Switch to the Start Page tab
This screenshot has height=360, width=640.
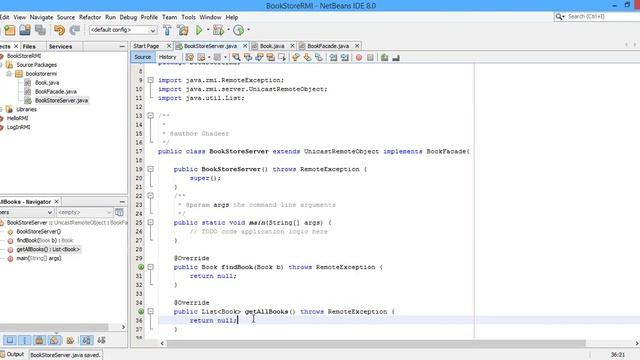pyautogui.click(x=146, y=46)
